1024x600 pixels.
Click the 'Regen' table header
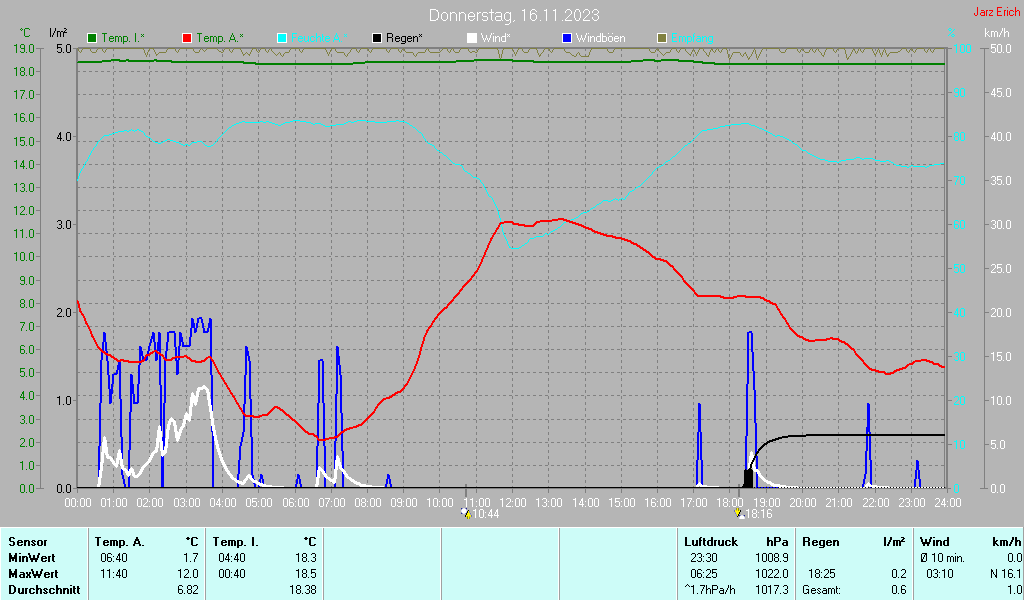(820, 542)
